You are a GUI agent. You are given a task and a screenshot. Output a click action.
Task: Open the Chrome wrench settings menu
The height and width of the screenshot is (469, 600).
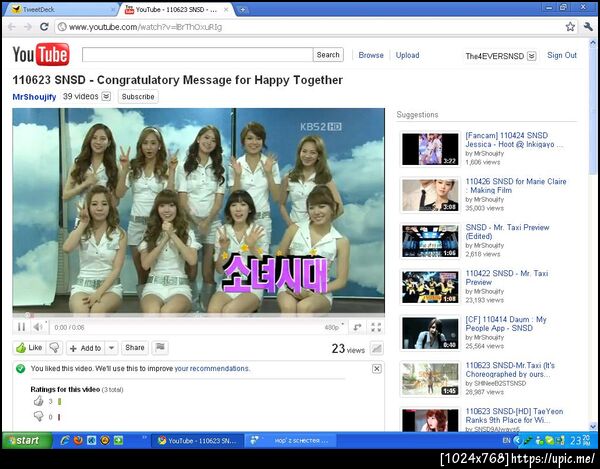click(588, 27)
